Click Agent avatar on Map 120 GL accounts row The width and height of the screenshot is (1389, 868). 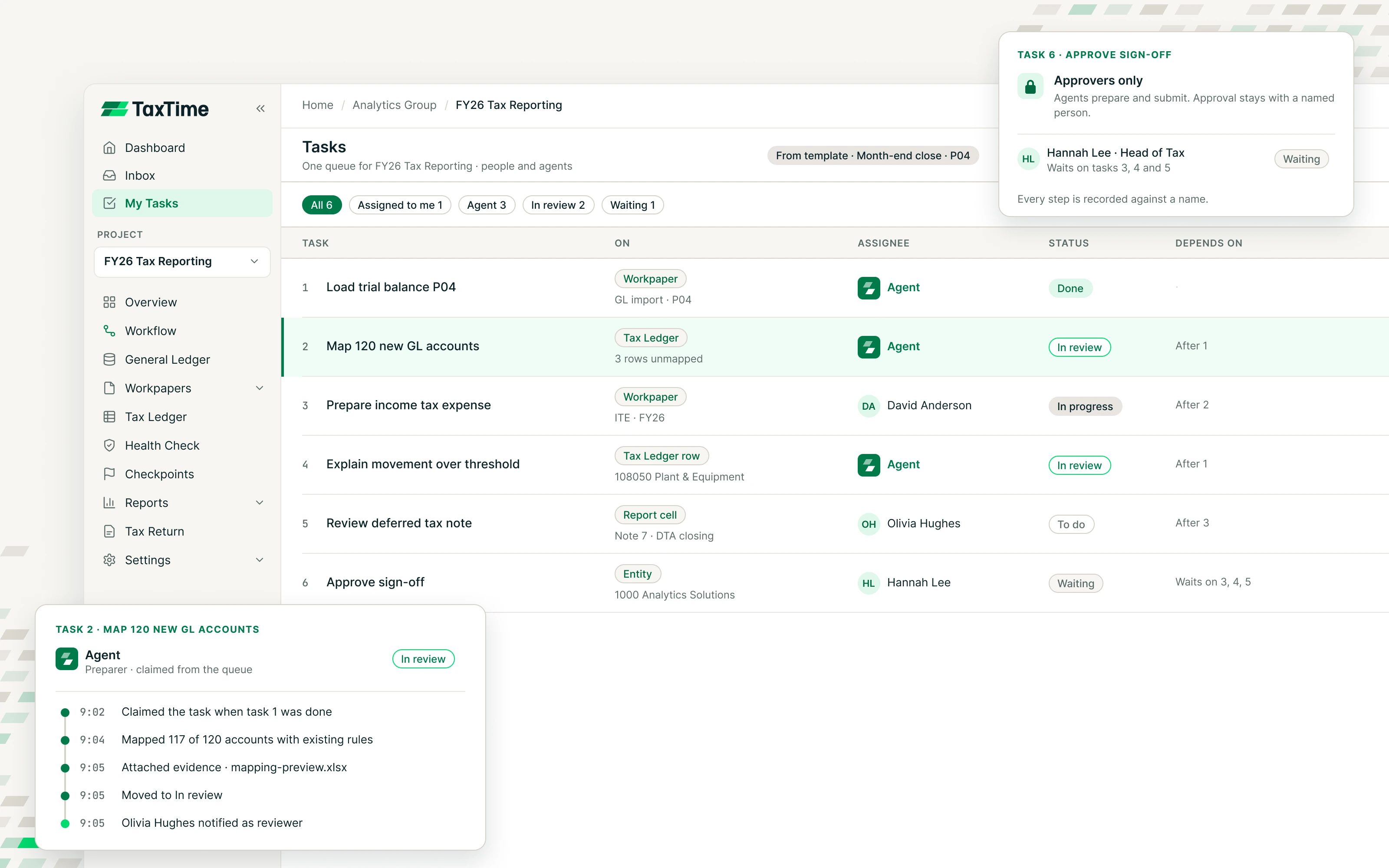[x=869, y=347]
